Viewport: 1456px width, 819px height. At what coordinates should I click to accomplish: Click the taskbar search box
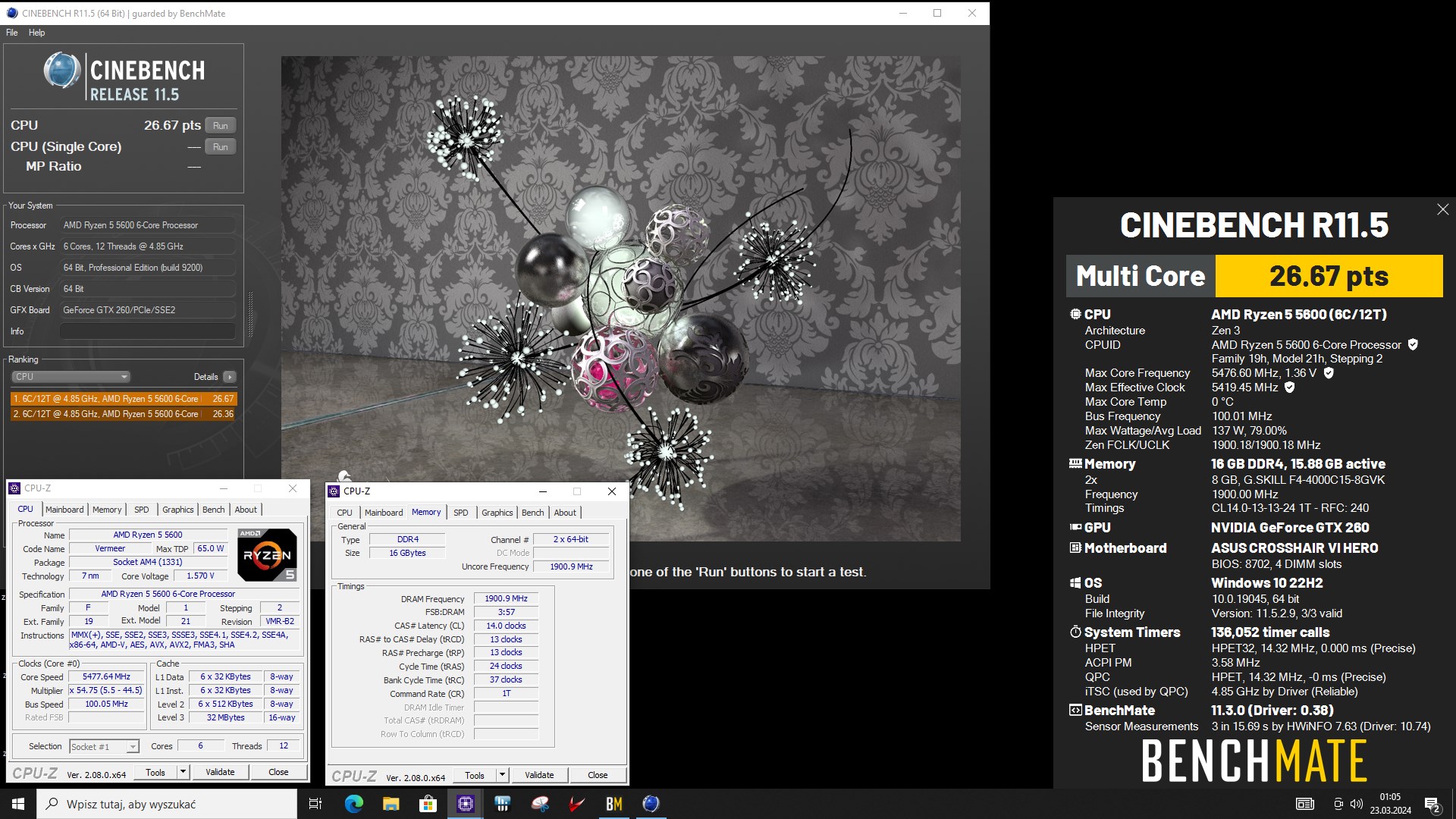click(167, 804)
